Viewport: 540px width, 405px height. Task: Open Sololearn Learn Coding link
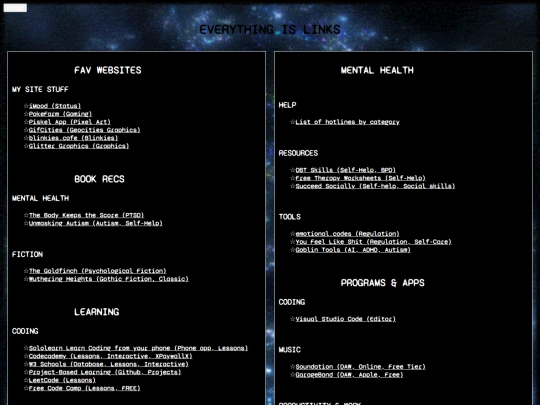tap(138, 348)
